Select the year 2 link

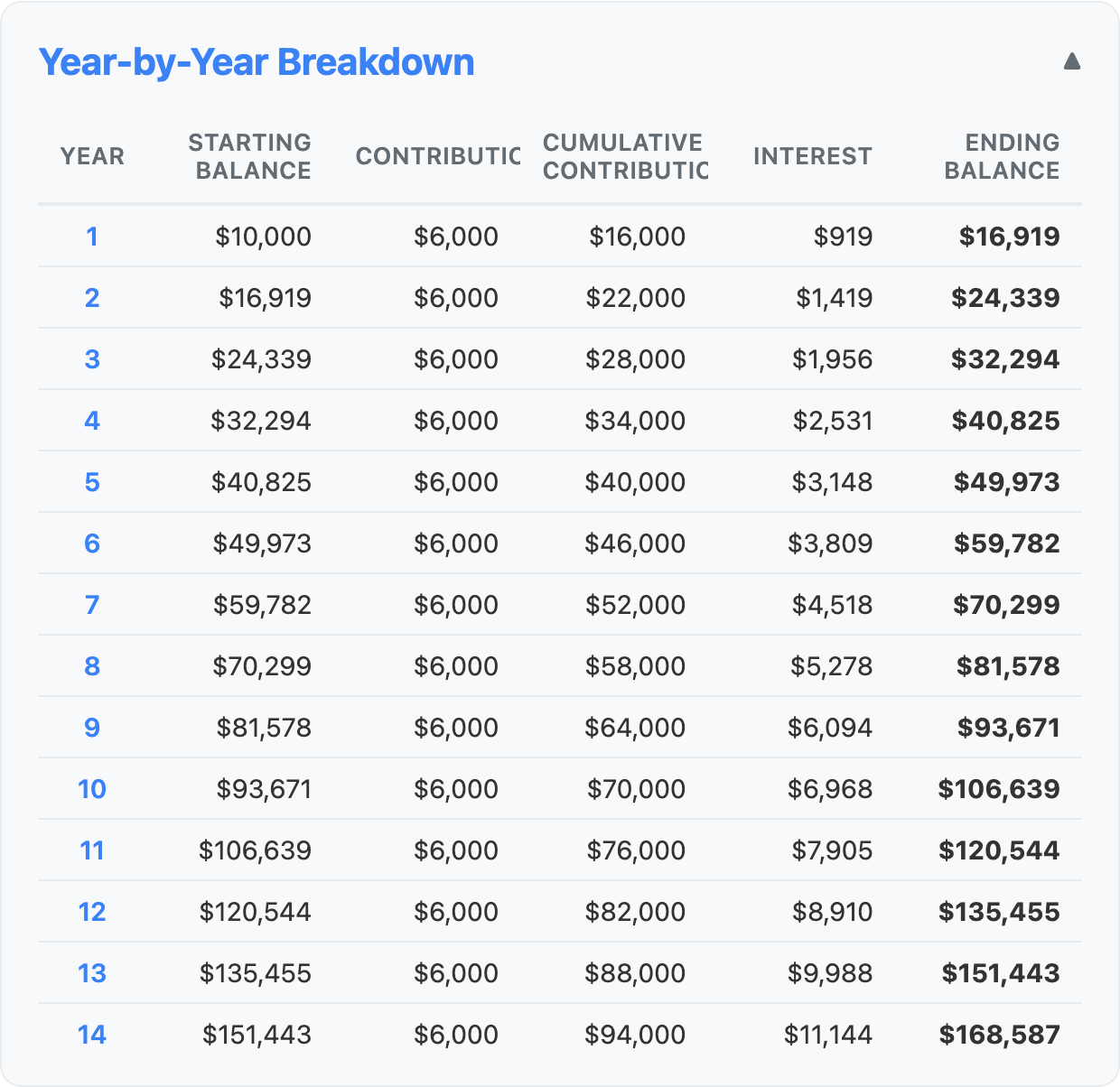(91, 297)
